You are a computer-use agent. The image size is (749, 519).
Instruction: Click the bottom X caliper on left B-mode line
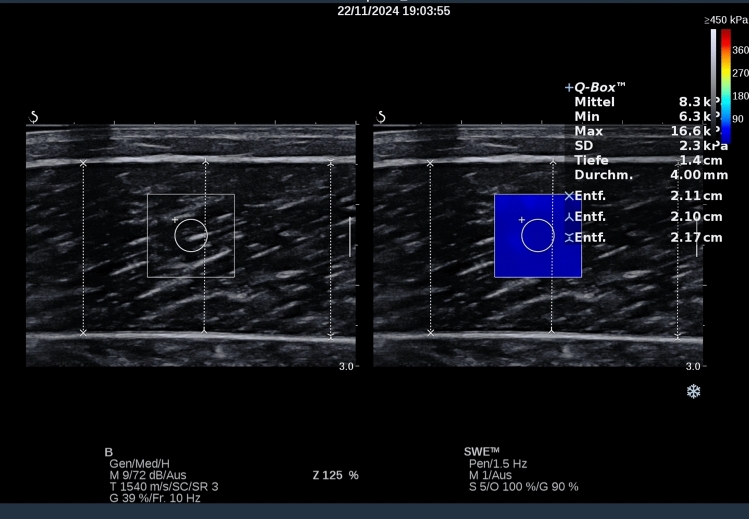(x=83, y=331)
